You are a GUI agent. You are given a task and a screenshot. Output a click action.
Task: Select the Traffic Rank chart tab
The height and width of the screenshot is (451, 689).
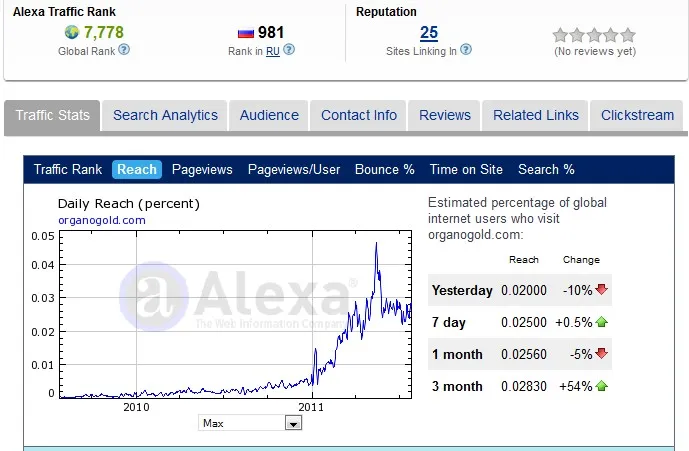[x=68, y=170]
